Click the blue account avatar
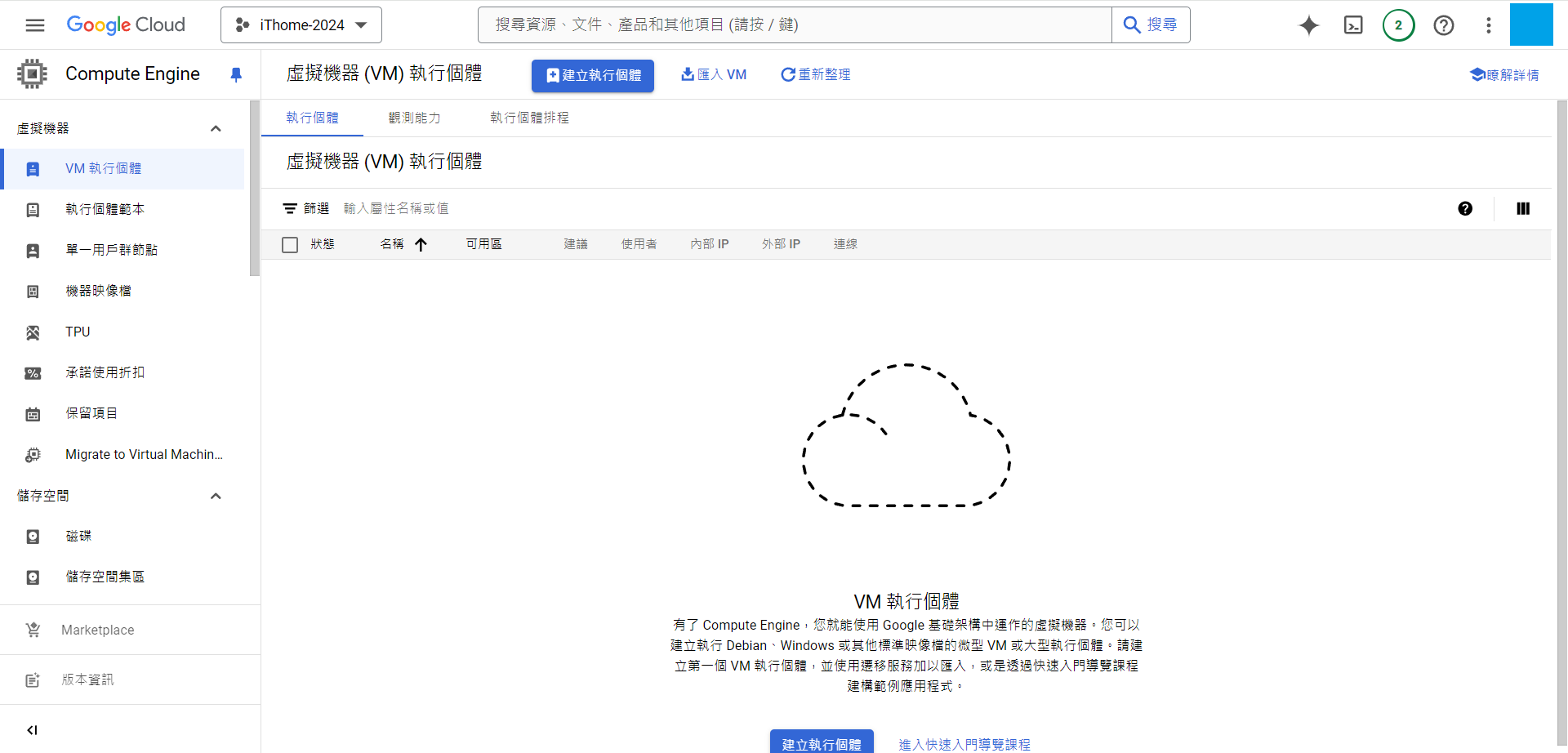This screenshot has width=1568, height=753. [1531, 25]
